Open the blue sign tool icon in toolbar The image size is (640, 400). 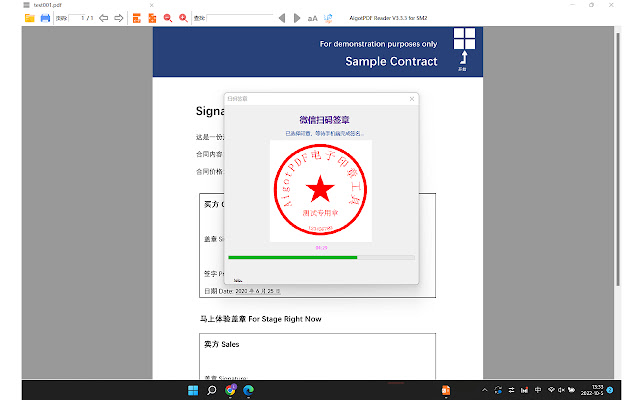pos(328,18)
